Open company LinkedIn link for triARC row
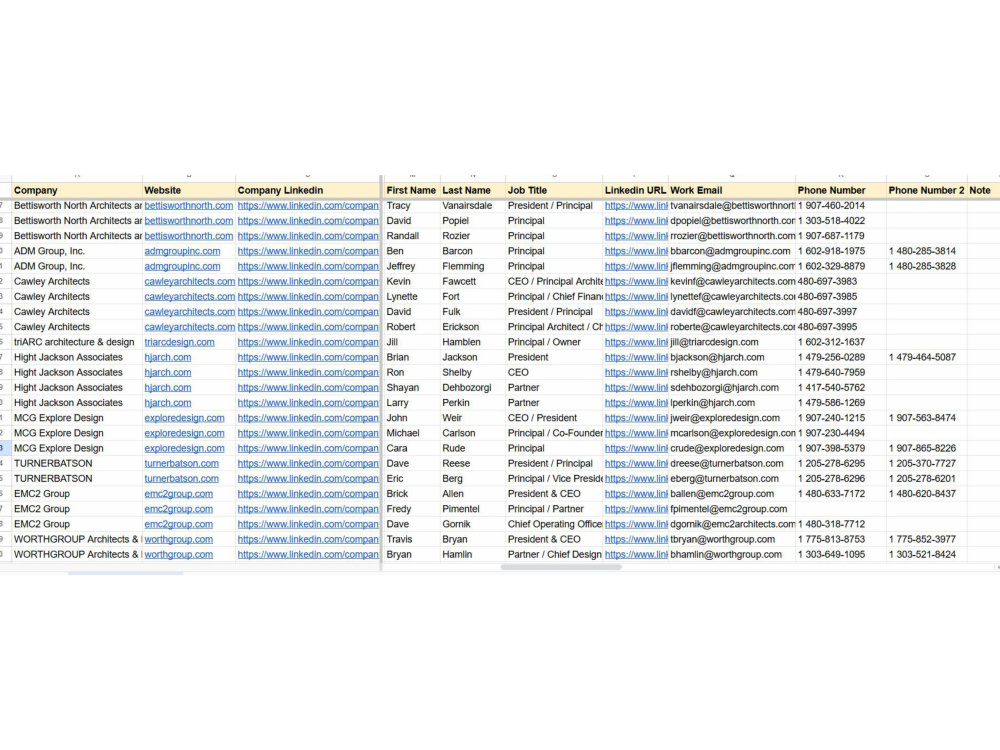 coord(308,342)
